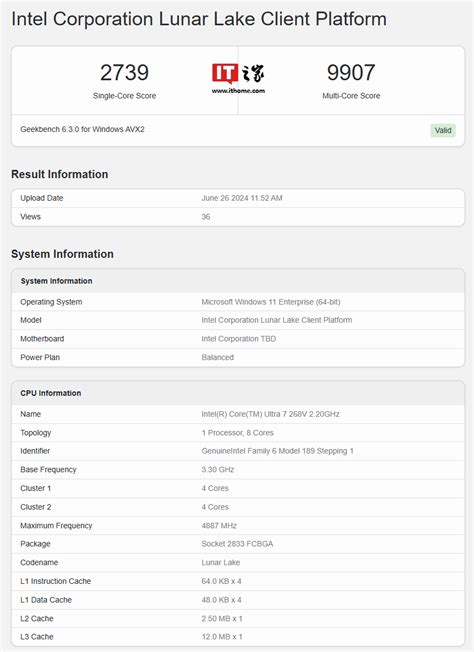The width and height of the screenshot is (474, 652).
Task: Click the Single-Core Score label
Action: coord(124,96)
